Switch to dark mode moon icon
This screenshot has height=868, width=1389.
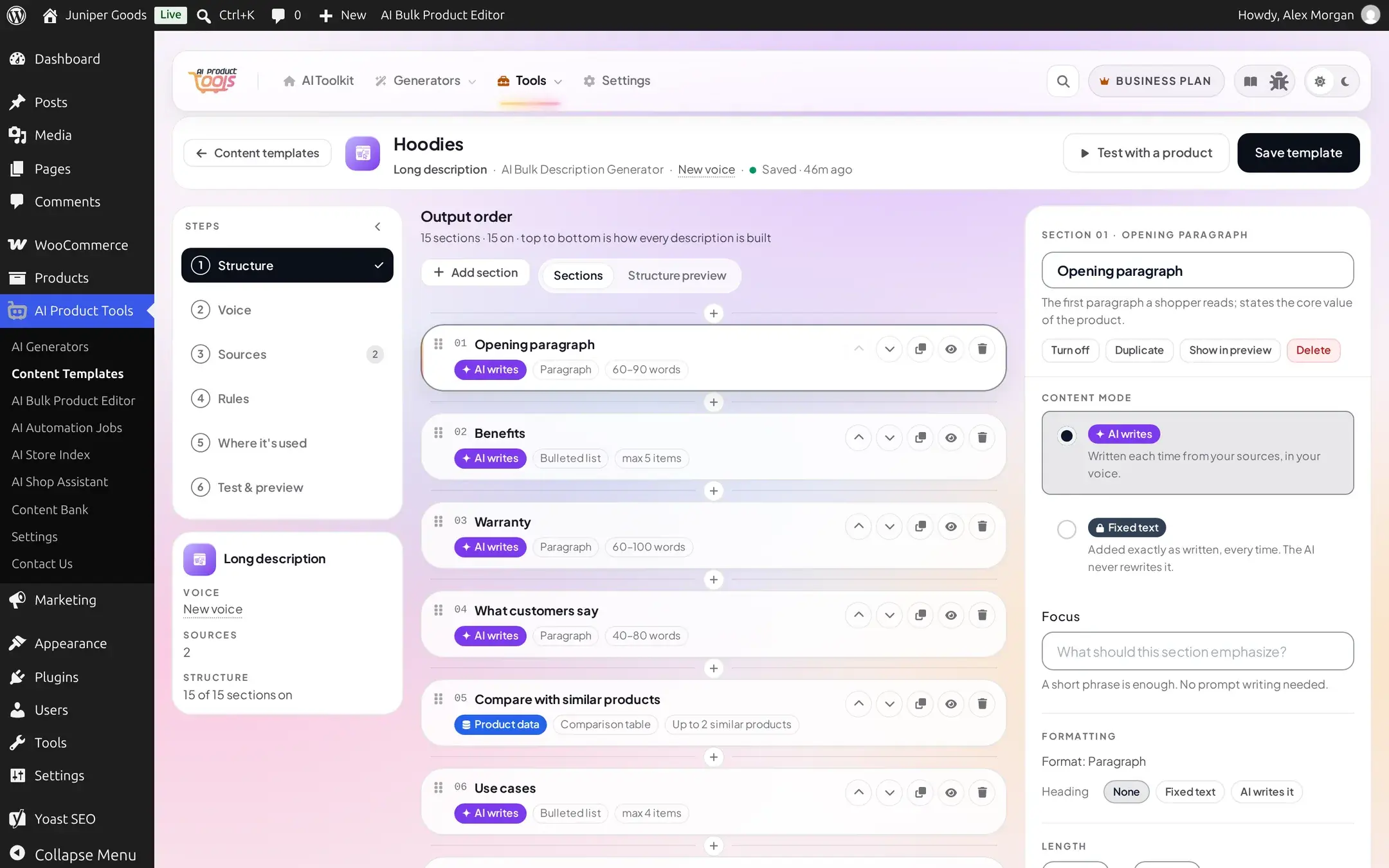tap(1345, 81)
